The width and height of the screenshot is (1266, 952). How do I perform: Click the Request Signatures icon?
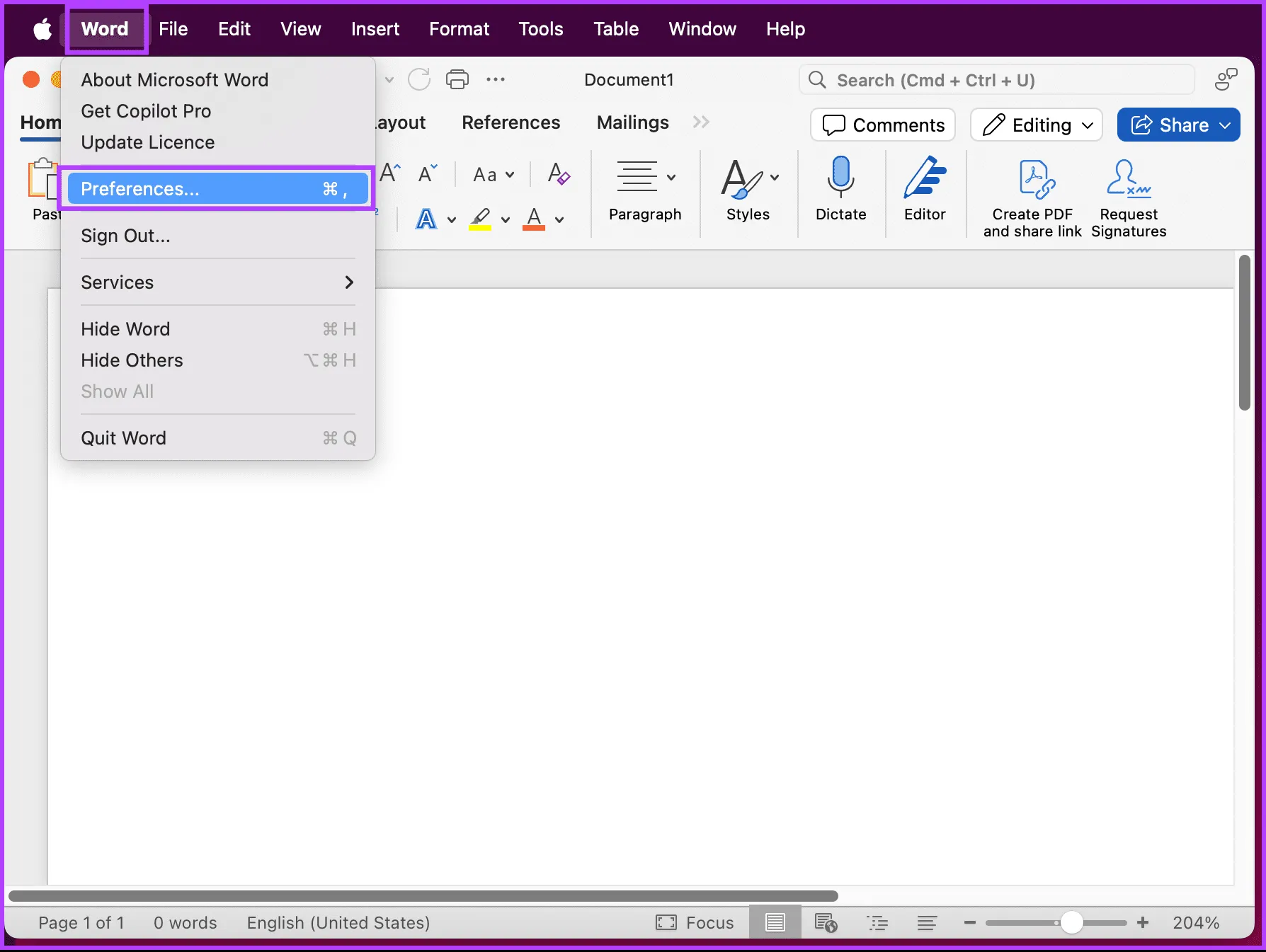(x=1128, y=178)
